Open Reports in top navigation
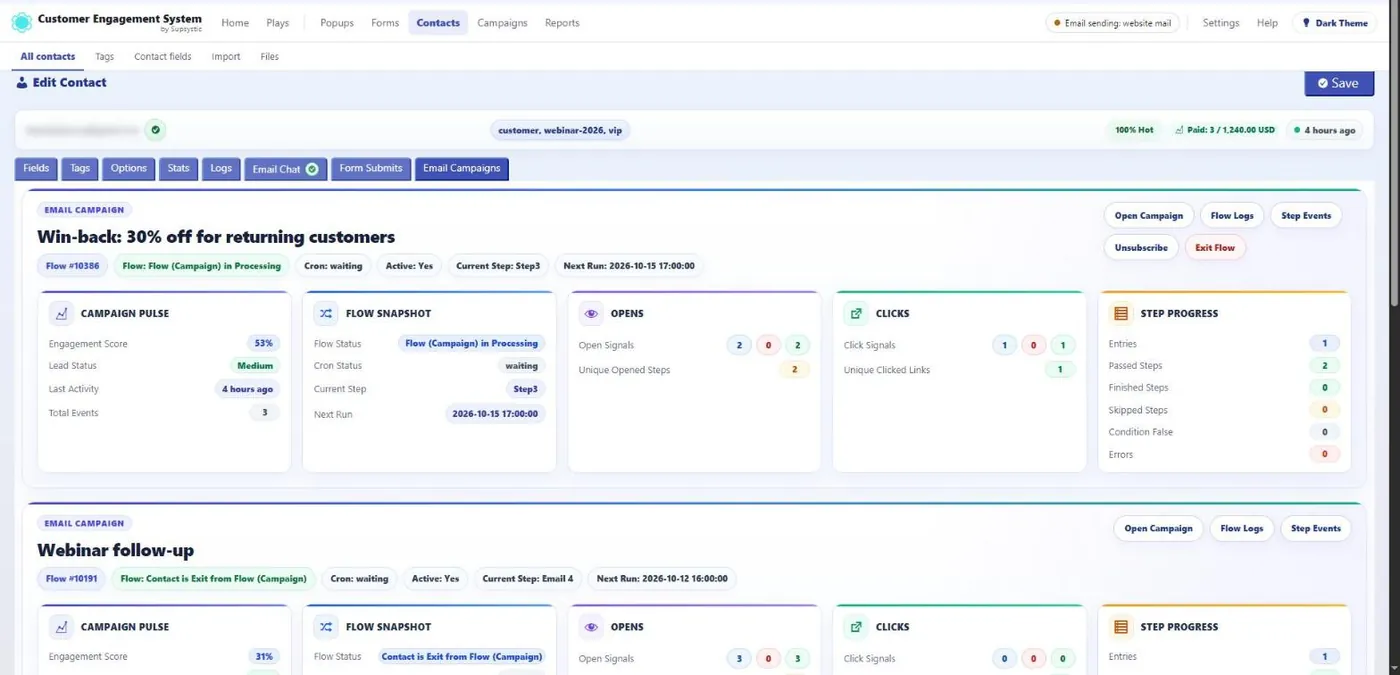The height and width of the screenshot is (675, 1400). click(562, 23)
